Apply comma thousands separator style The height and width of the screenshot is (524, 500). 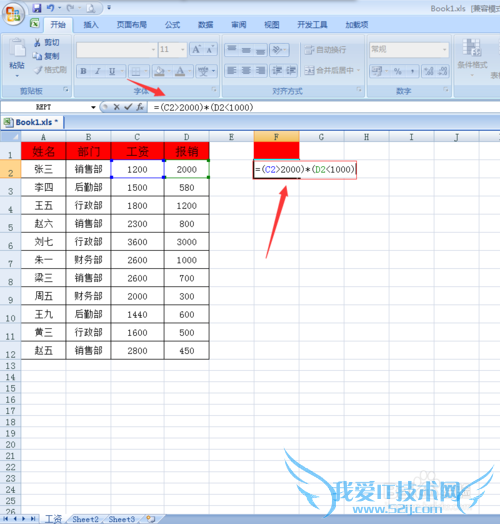pos(412,71)
